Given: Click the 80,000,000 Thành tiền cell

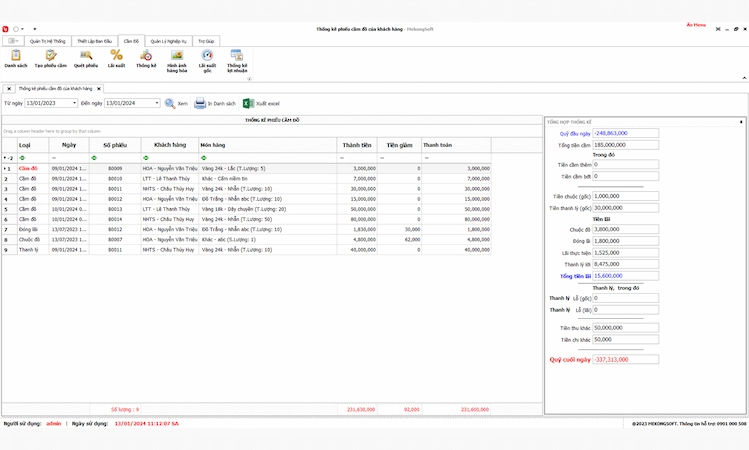Looking at the screenshot, I should (357, 219).
